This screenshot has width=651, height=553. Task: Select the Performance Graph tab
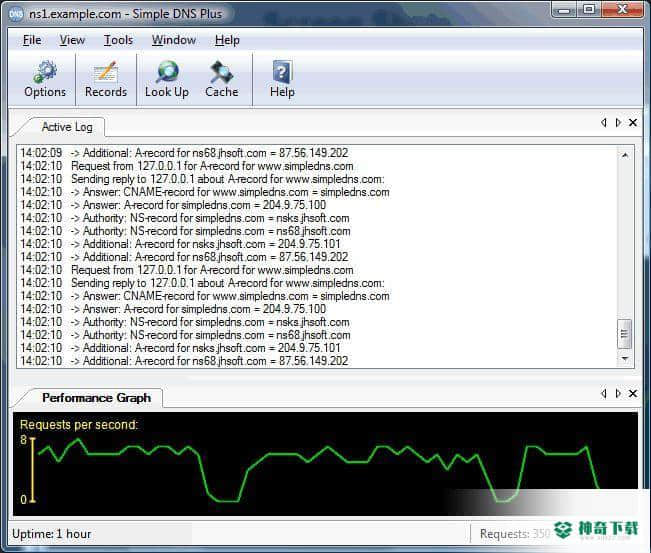[96, 398]
